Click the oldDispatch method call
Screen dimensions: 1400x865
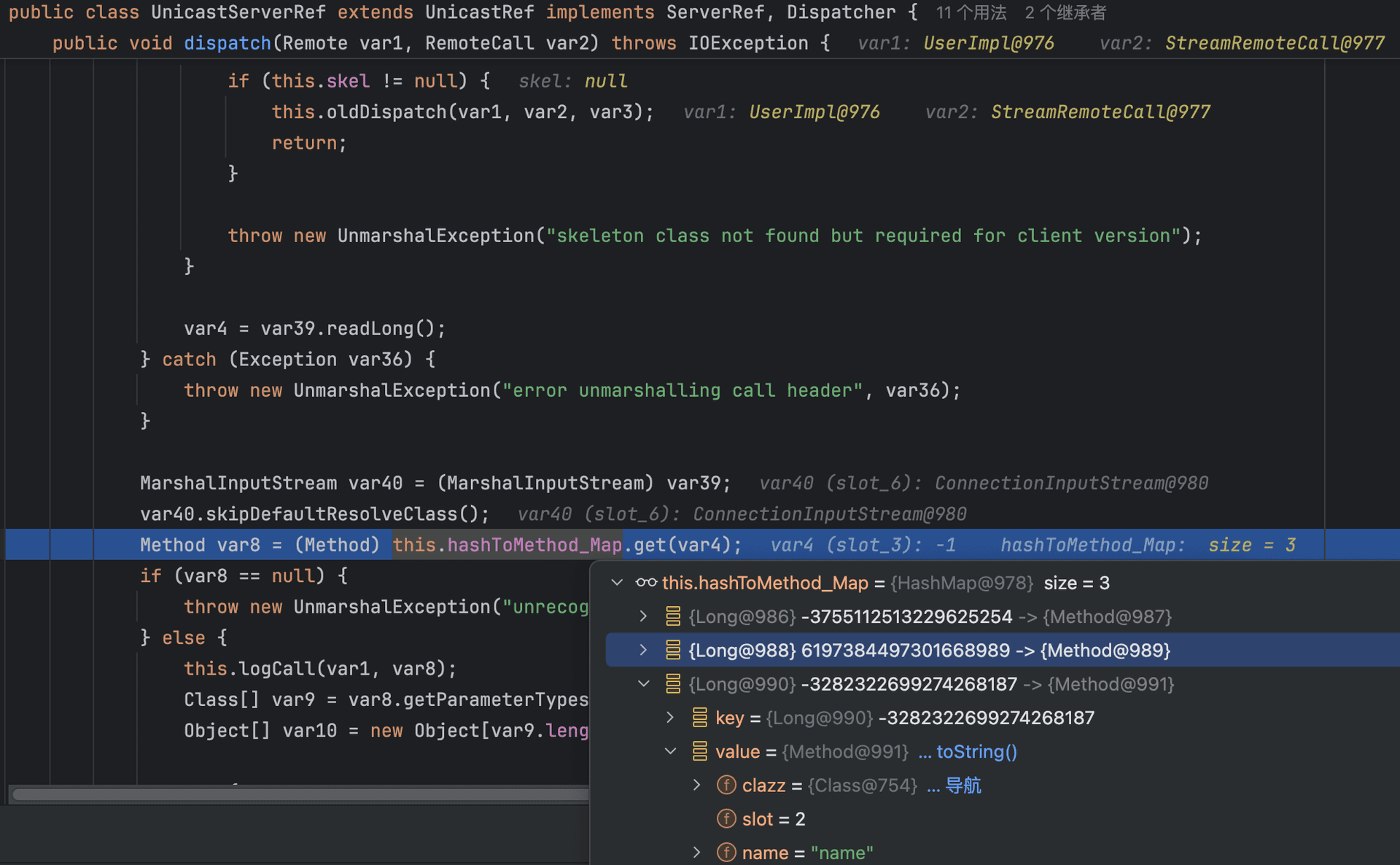386,112
